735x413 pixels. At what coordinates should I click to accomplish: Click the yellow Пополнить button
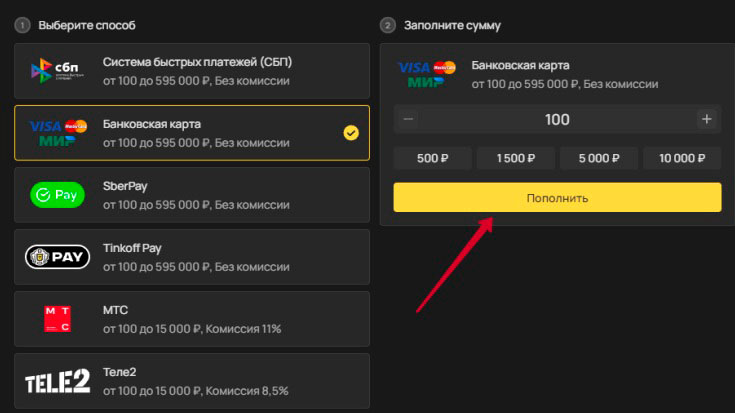(557, 197)
